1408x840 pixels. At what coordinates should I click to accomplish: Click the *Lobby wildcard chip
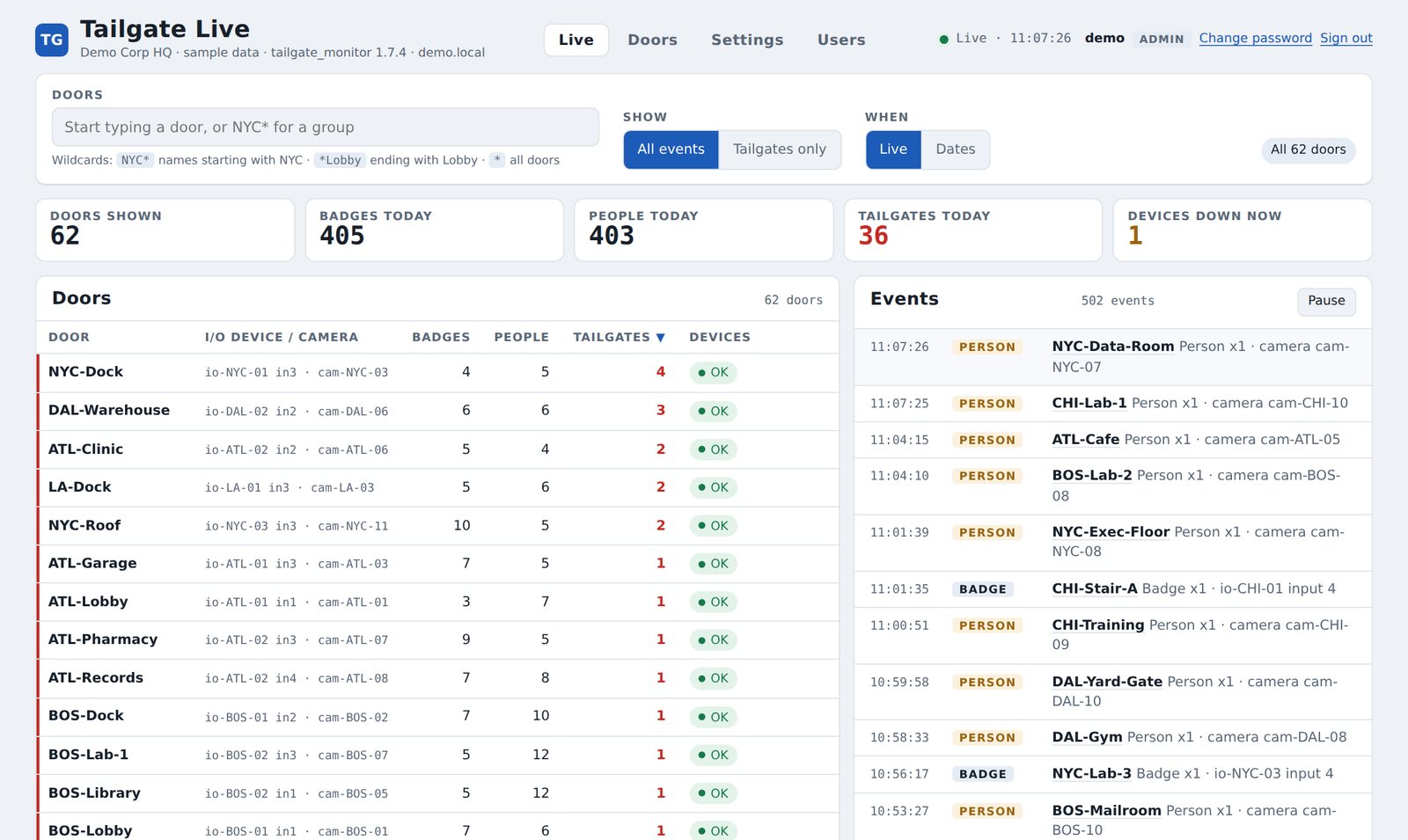[x=341, y=160]
